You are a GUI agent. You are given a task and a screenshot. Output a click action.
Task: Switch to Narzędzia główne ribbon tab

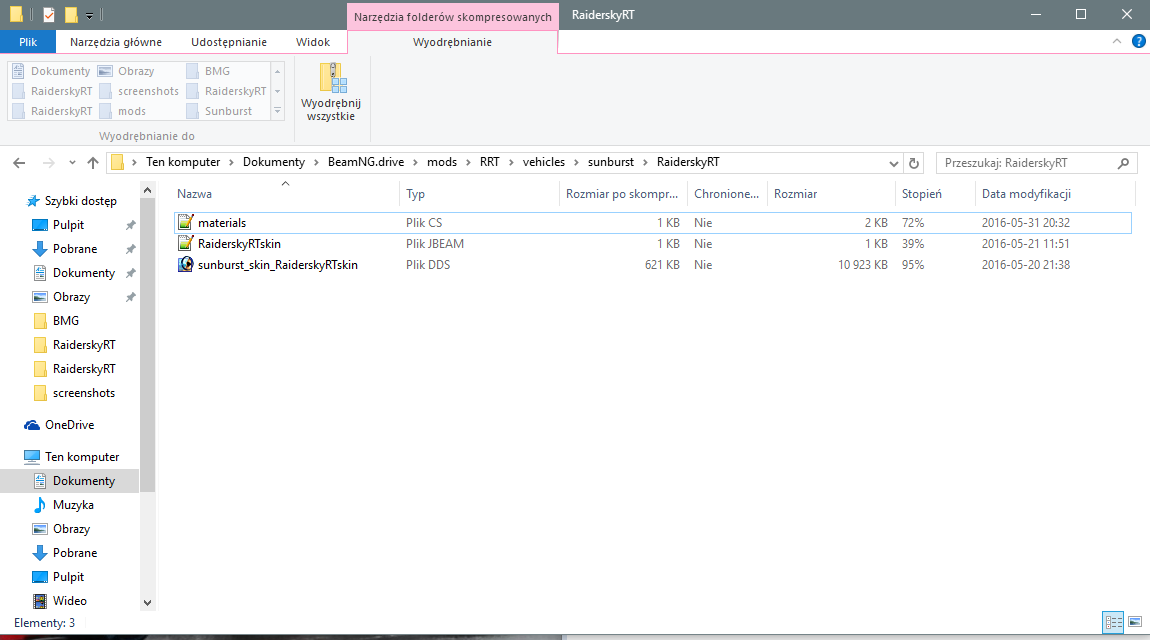[116, 42]
